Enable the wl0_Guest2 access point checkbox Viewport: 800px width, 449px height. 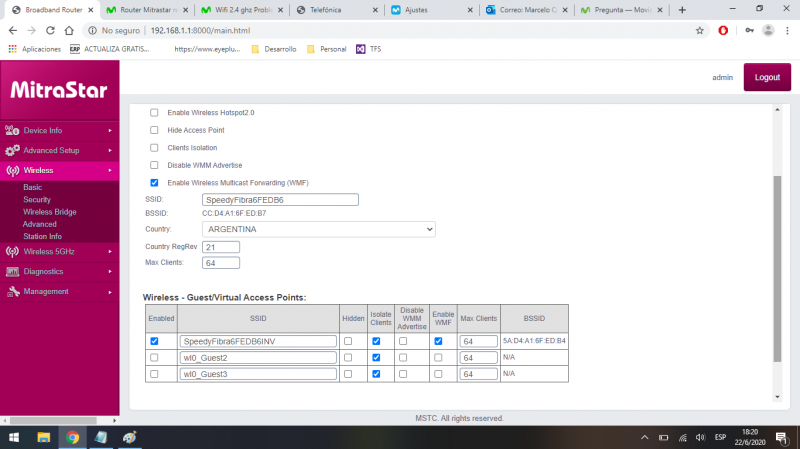pyautogui.click(x=154, y=358)
